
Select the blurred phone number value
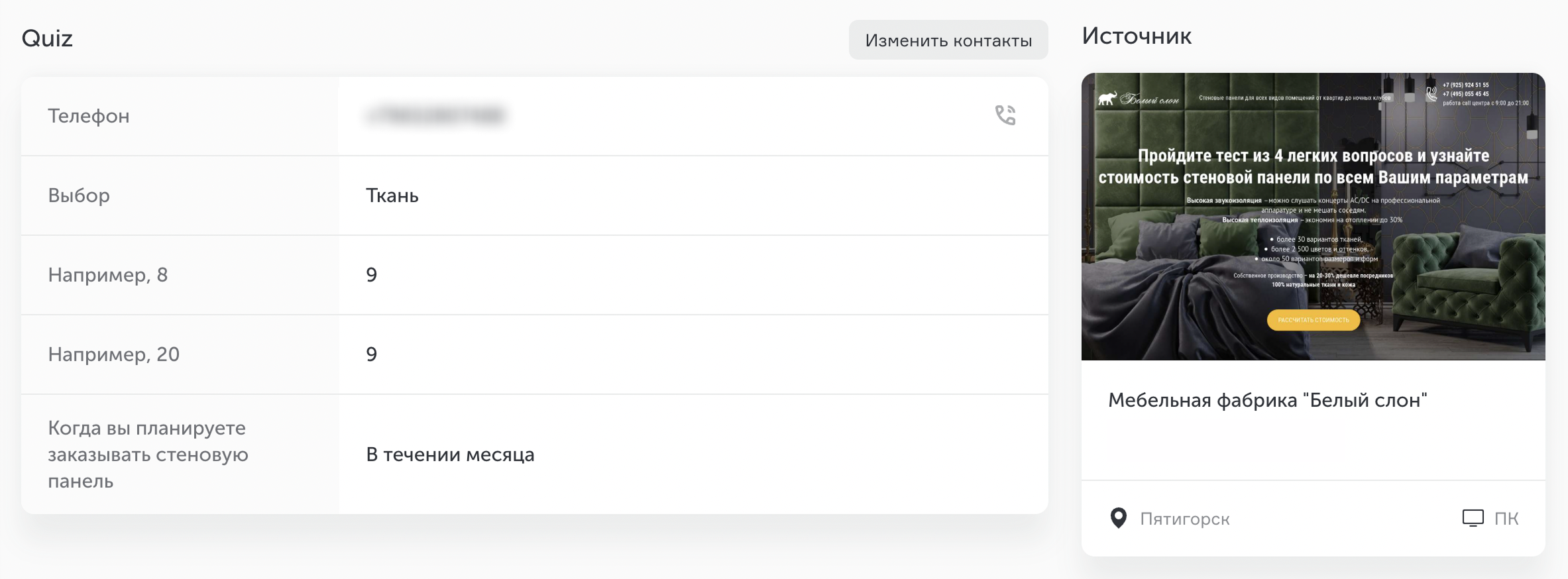click(436, 115)
